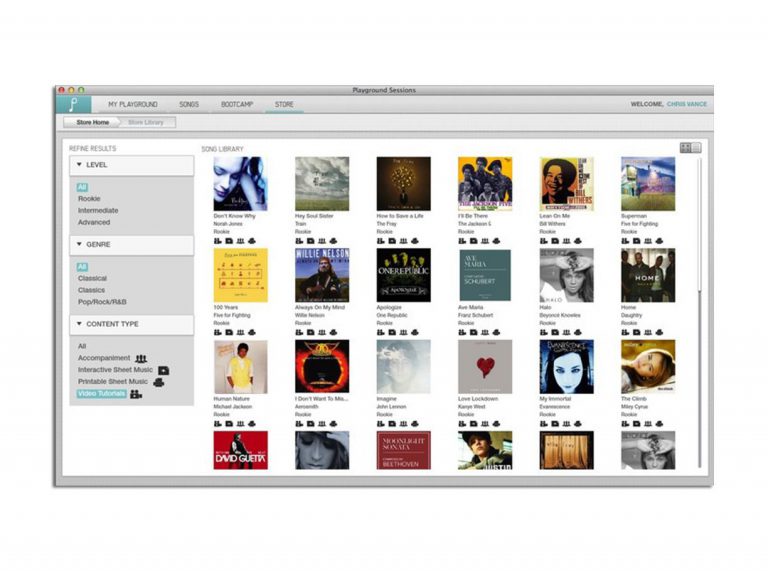Click printable sheet icon under Ave Maria

click(496, 333)
